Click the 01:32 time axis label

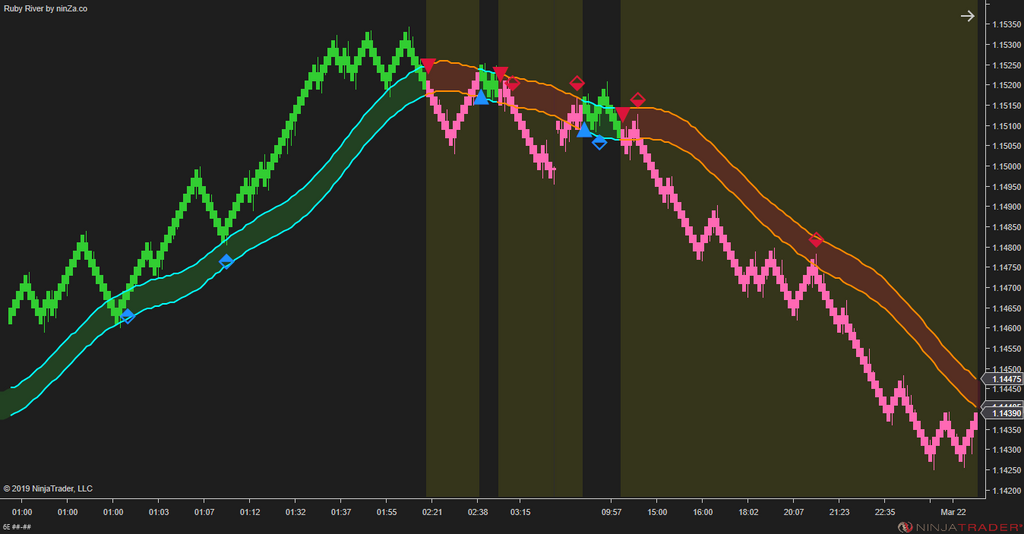(295, 512)
